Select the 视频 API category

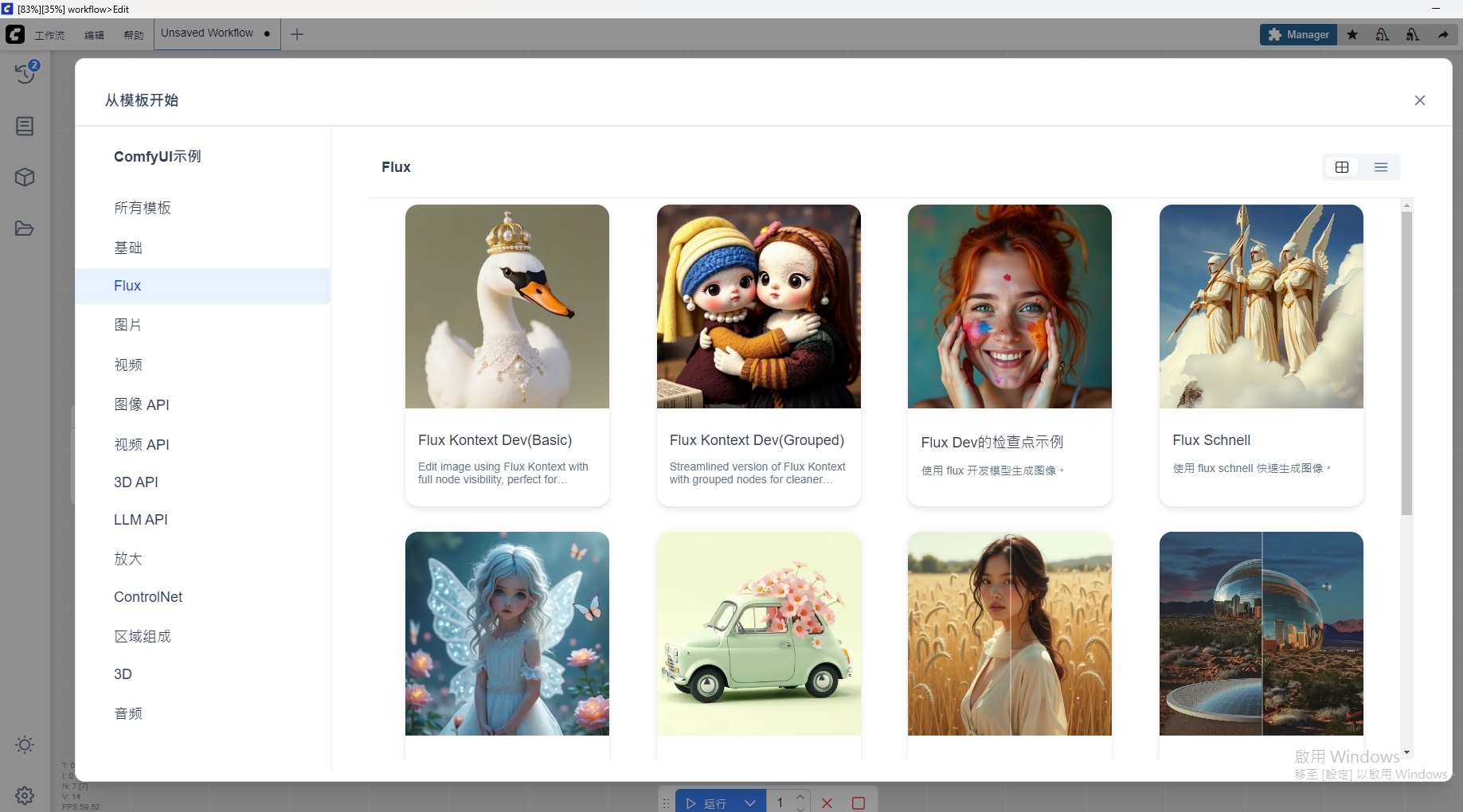(203, 444)
